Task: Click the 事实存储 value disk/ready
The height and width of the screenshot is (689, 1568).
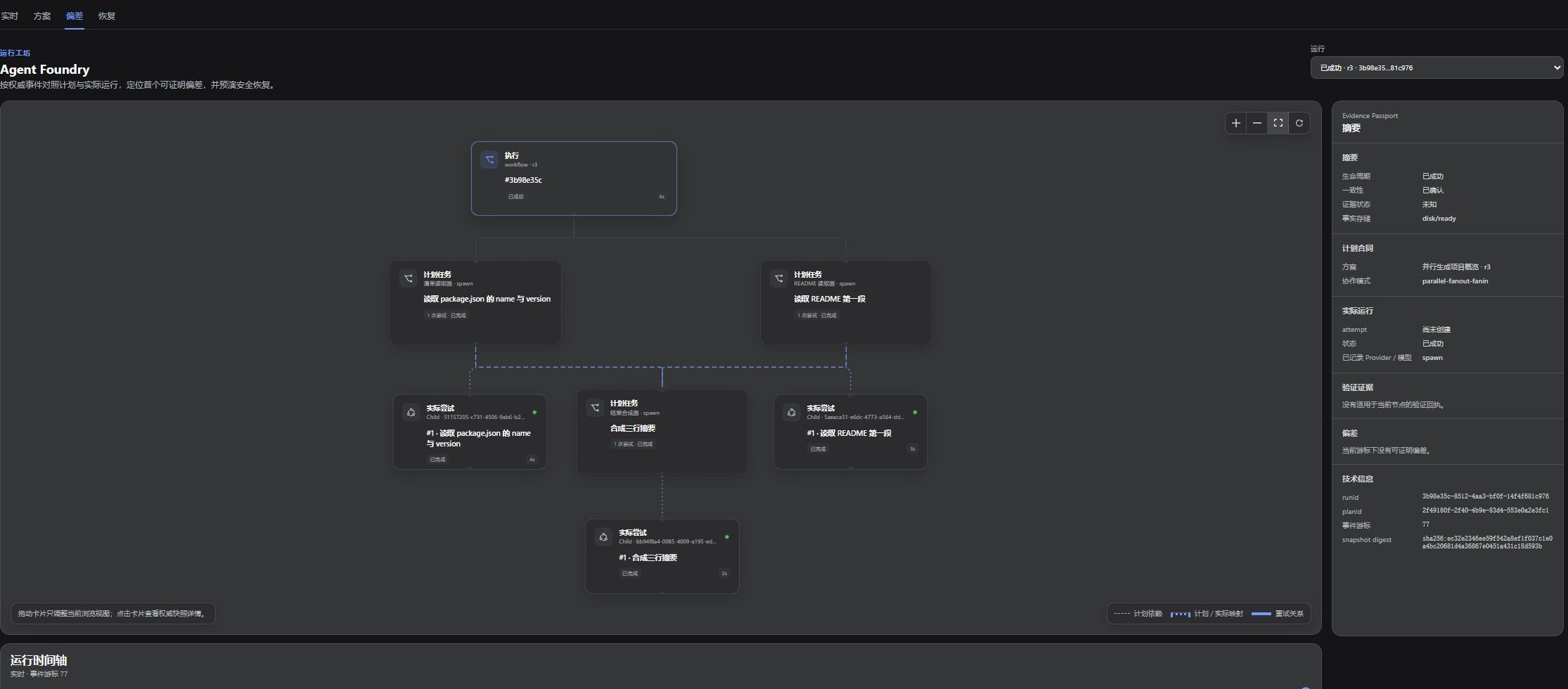Action: [1439, 219]
